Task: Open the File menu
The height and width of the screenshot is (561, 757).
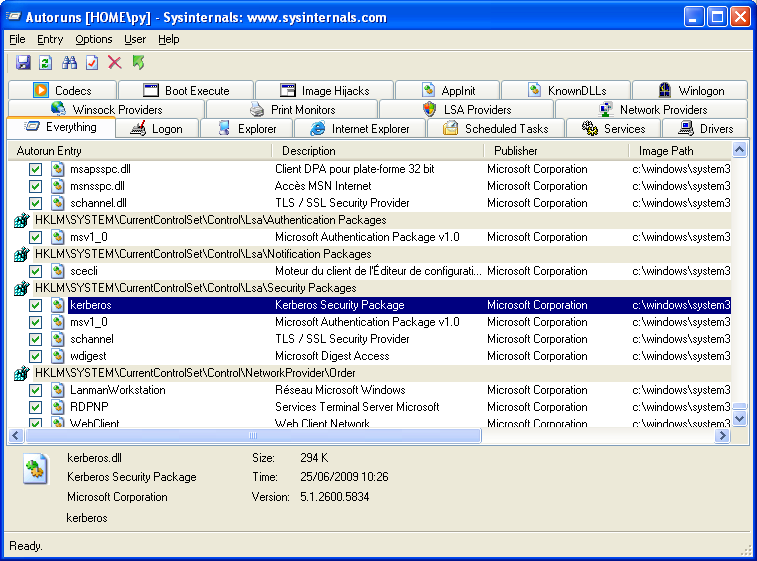Action: 17,39
